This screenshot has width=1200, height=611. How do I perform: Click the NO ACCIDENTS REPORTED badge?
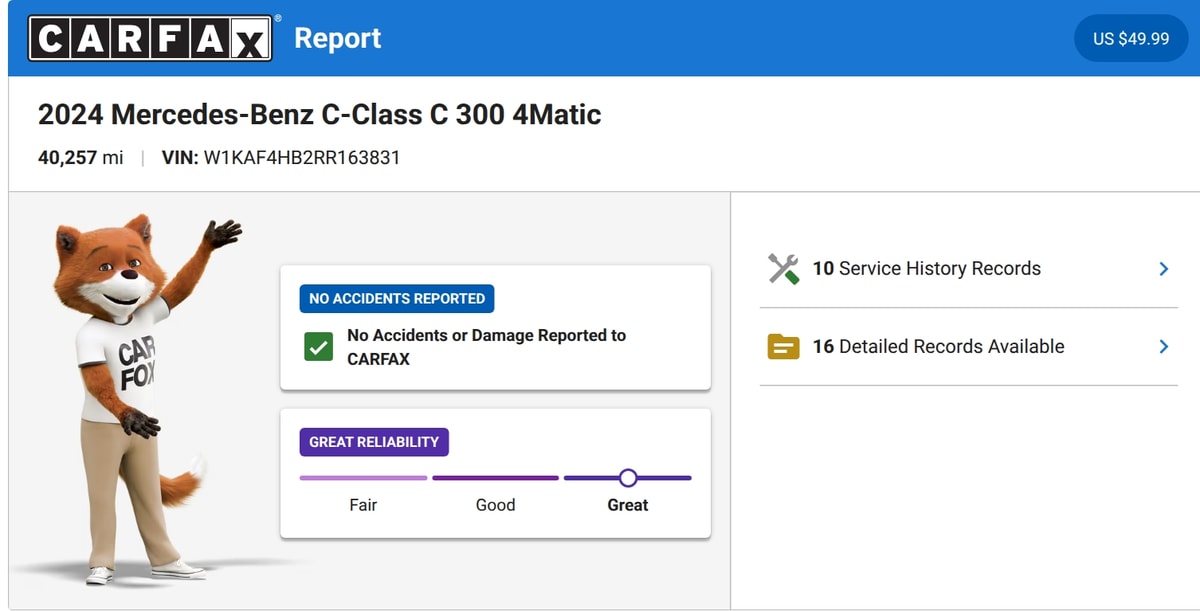(397, 298)
